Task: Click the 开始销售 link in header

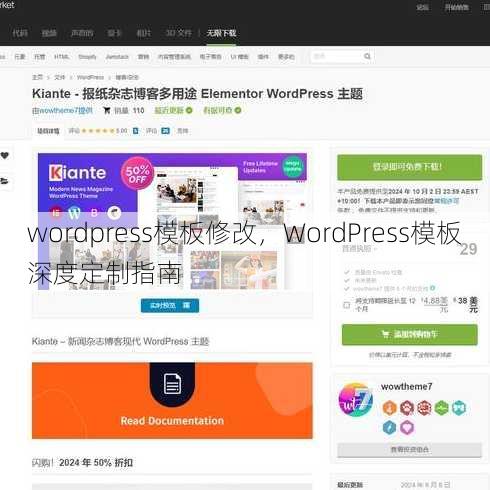Action: (x=457, y=7)
